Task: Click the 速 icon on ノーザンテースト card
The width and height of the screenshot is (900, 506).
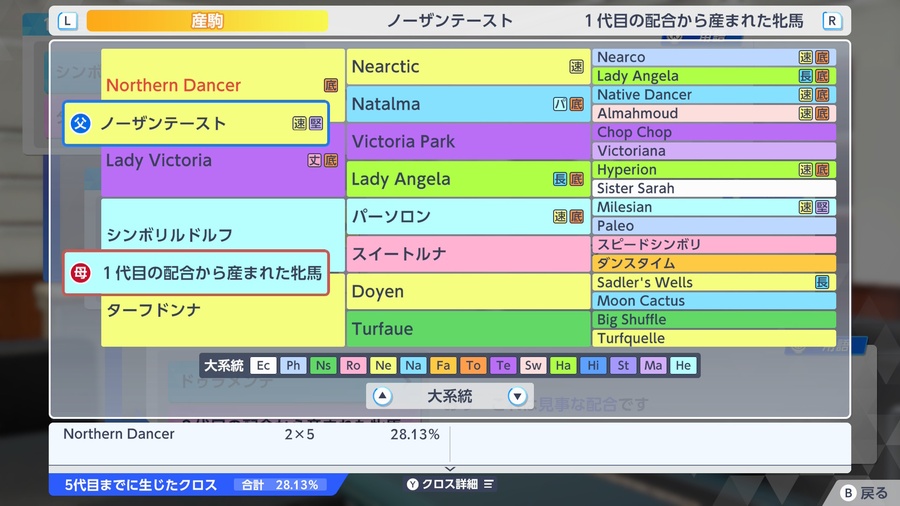Action: coord(300,123)
